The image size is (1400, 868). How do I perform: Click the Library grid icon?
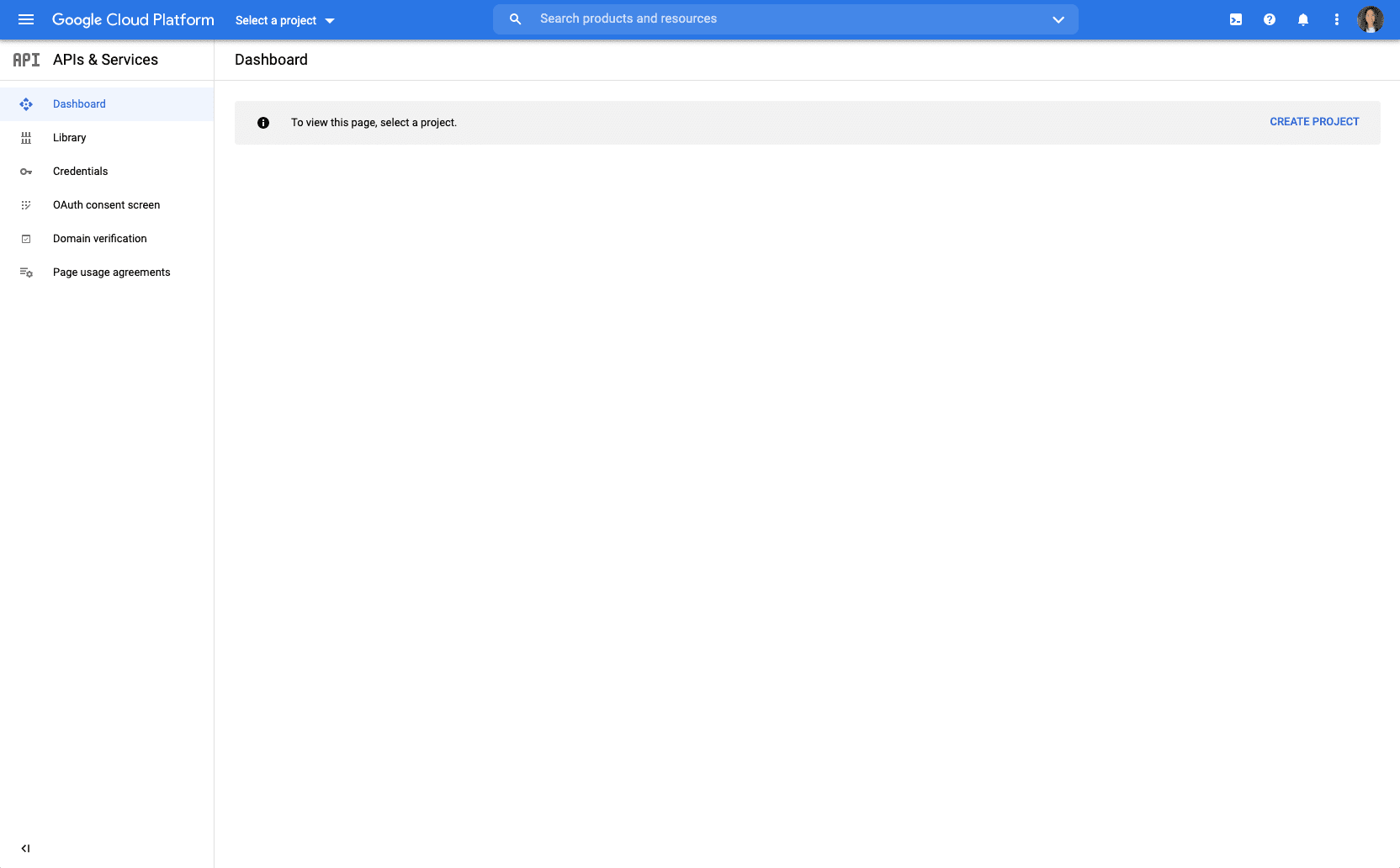[x=26, y=138]
